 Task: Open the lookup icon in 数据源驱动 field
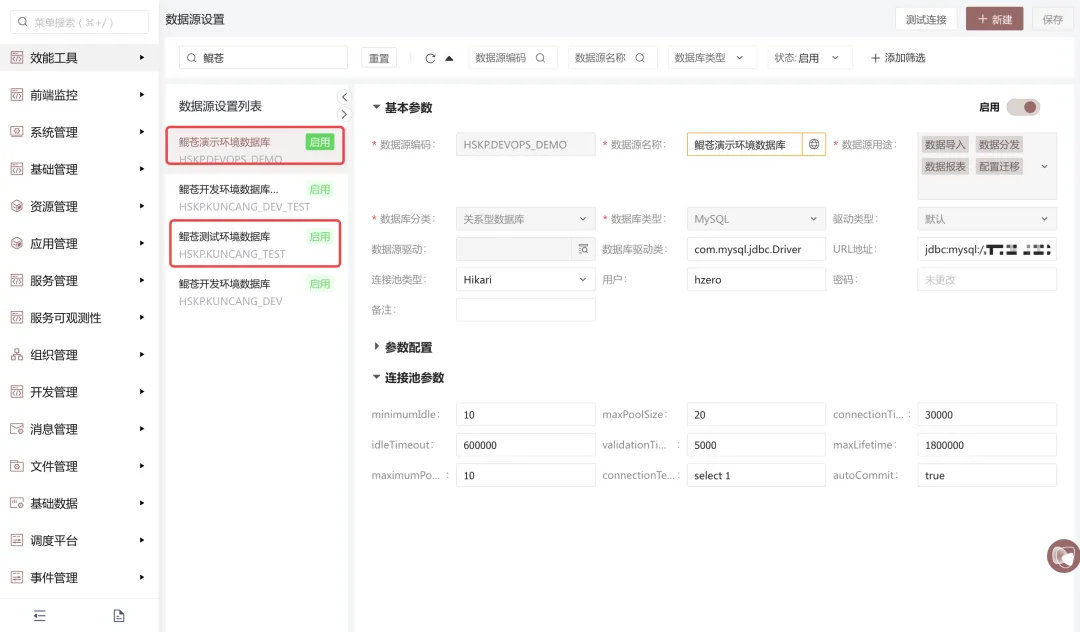pos(583,249)
